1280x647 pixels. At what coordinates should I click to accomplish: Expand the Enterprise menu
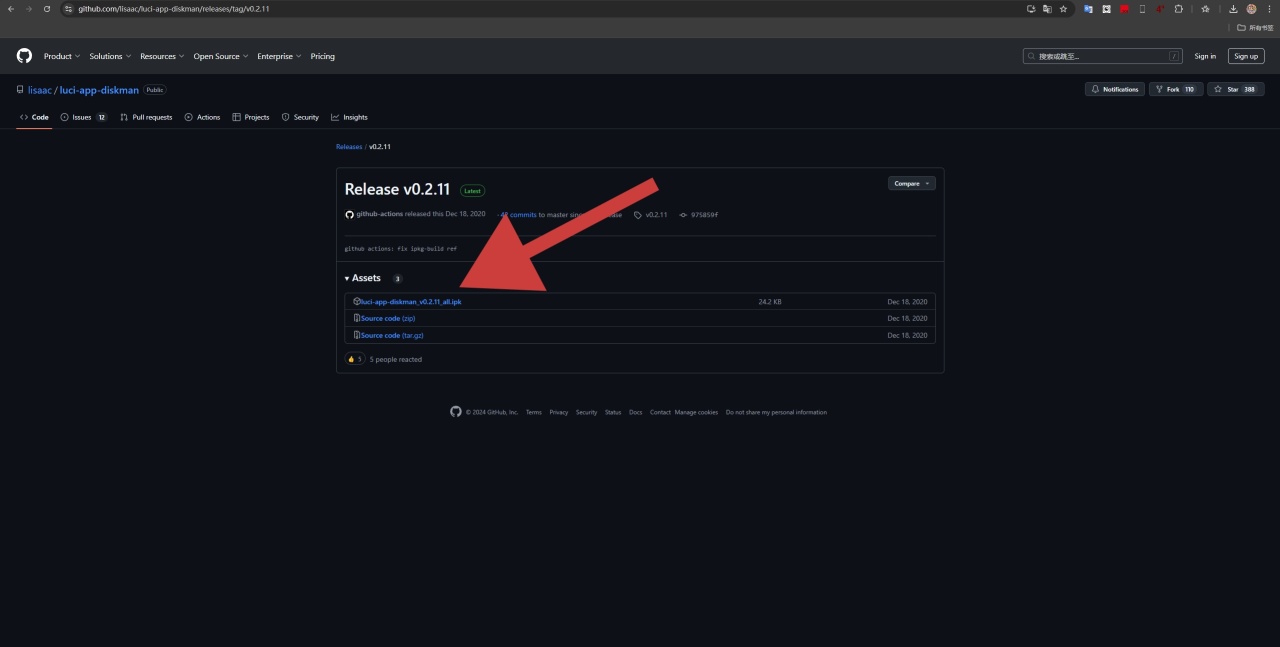click(x=279, y=56)
